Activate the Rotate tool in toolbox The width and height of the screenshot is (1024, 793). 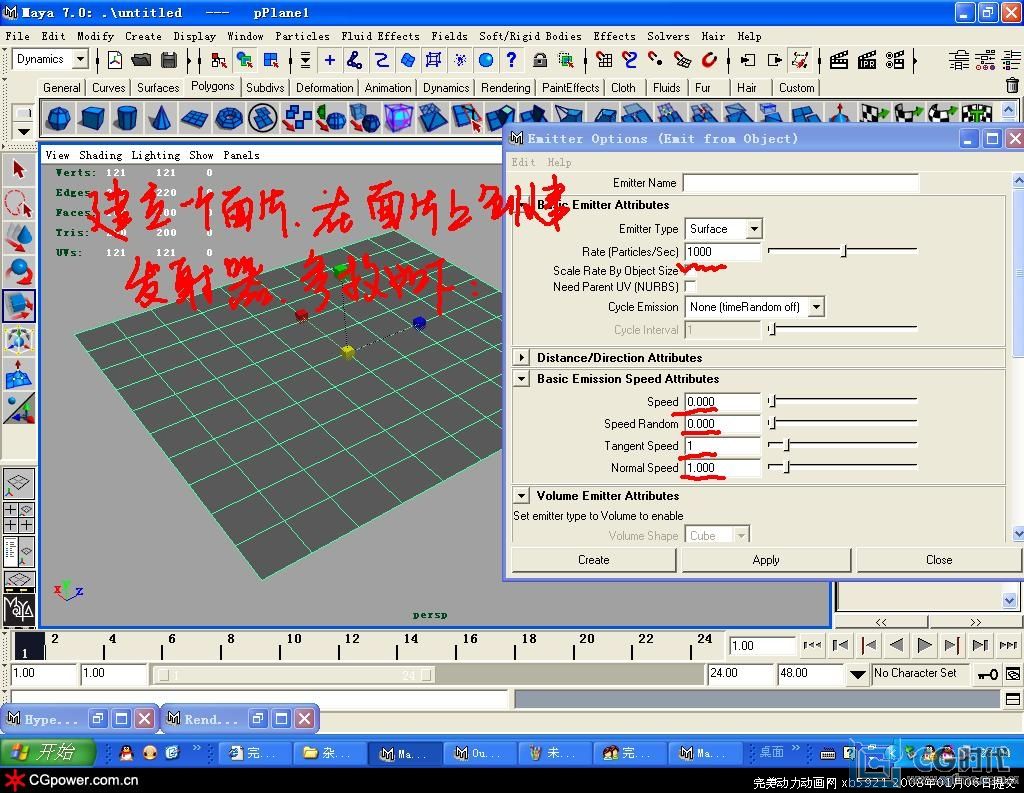19,272
